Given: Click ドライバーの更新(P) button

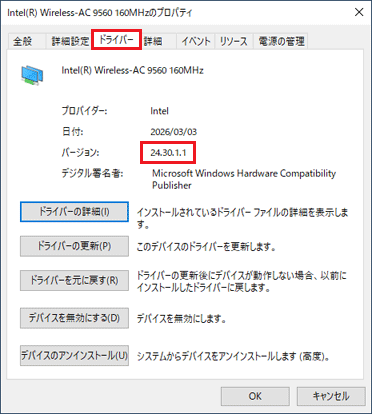Looking at the screenshot, I should 74,246.
